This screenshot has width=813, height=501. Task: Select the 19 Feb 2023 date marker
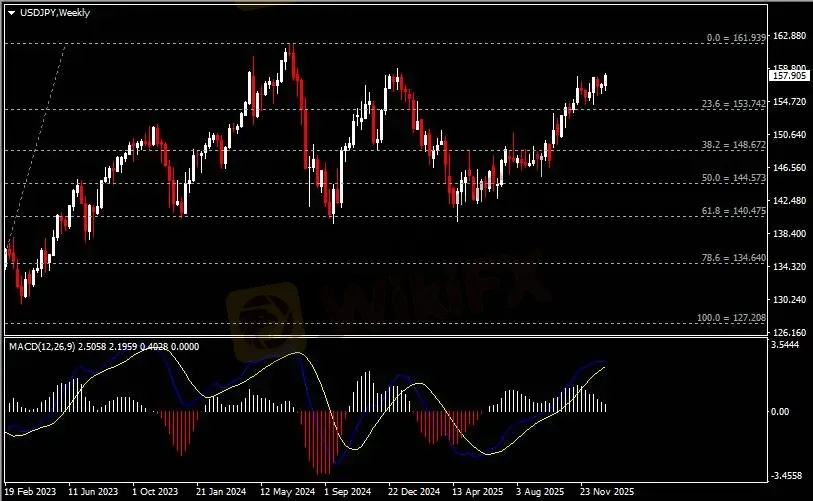pos(31,492)
